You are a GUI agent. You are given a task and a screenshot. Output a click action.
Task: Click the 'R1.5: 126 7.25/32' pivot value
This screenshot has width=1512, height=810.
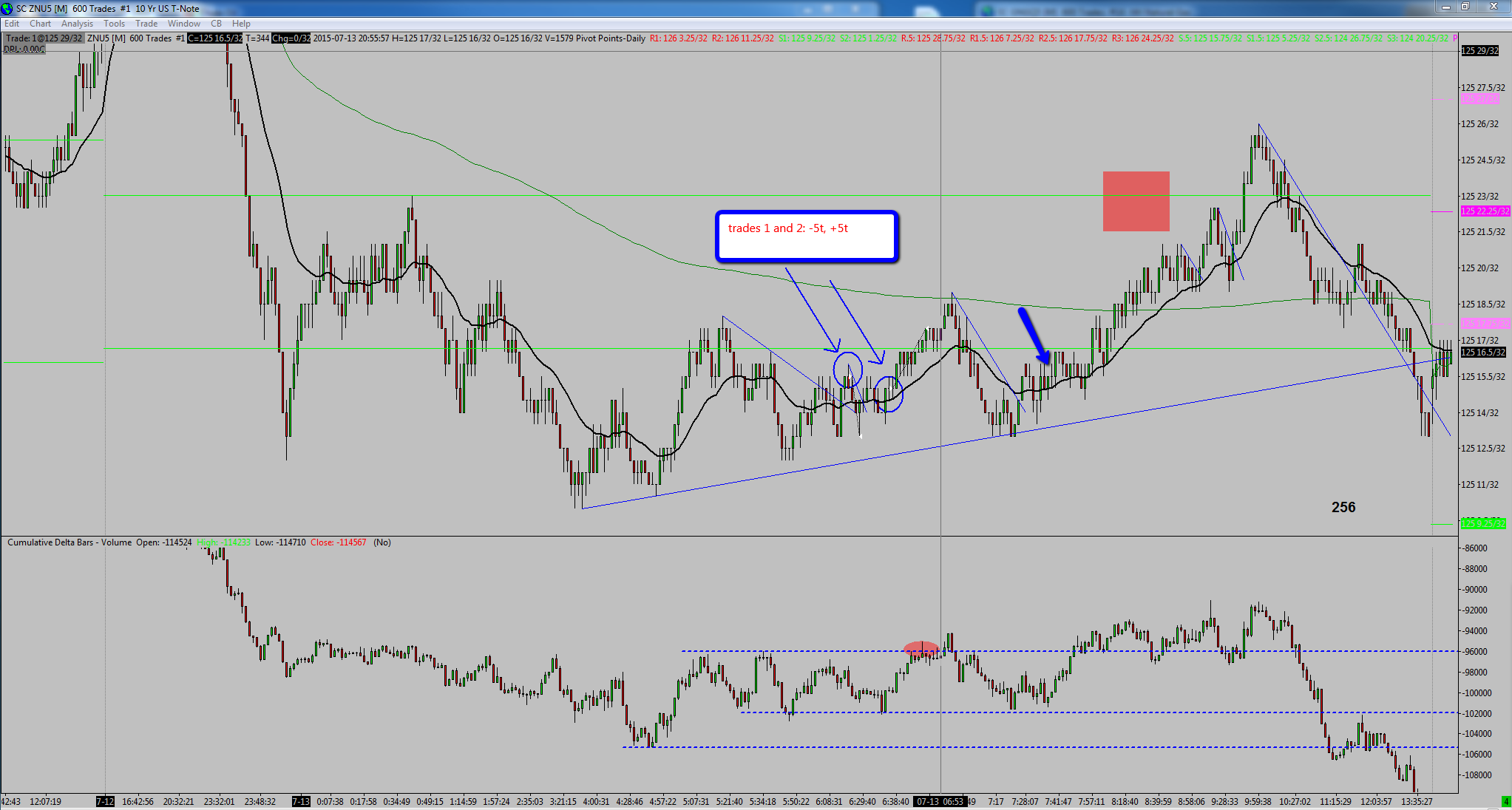[x=1002, y=38]
